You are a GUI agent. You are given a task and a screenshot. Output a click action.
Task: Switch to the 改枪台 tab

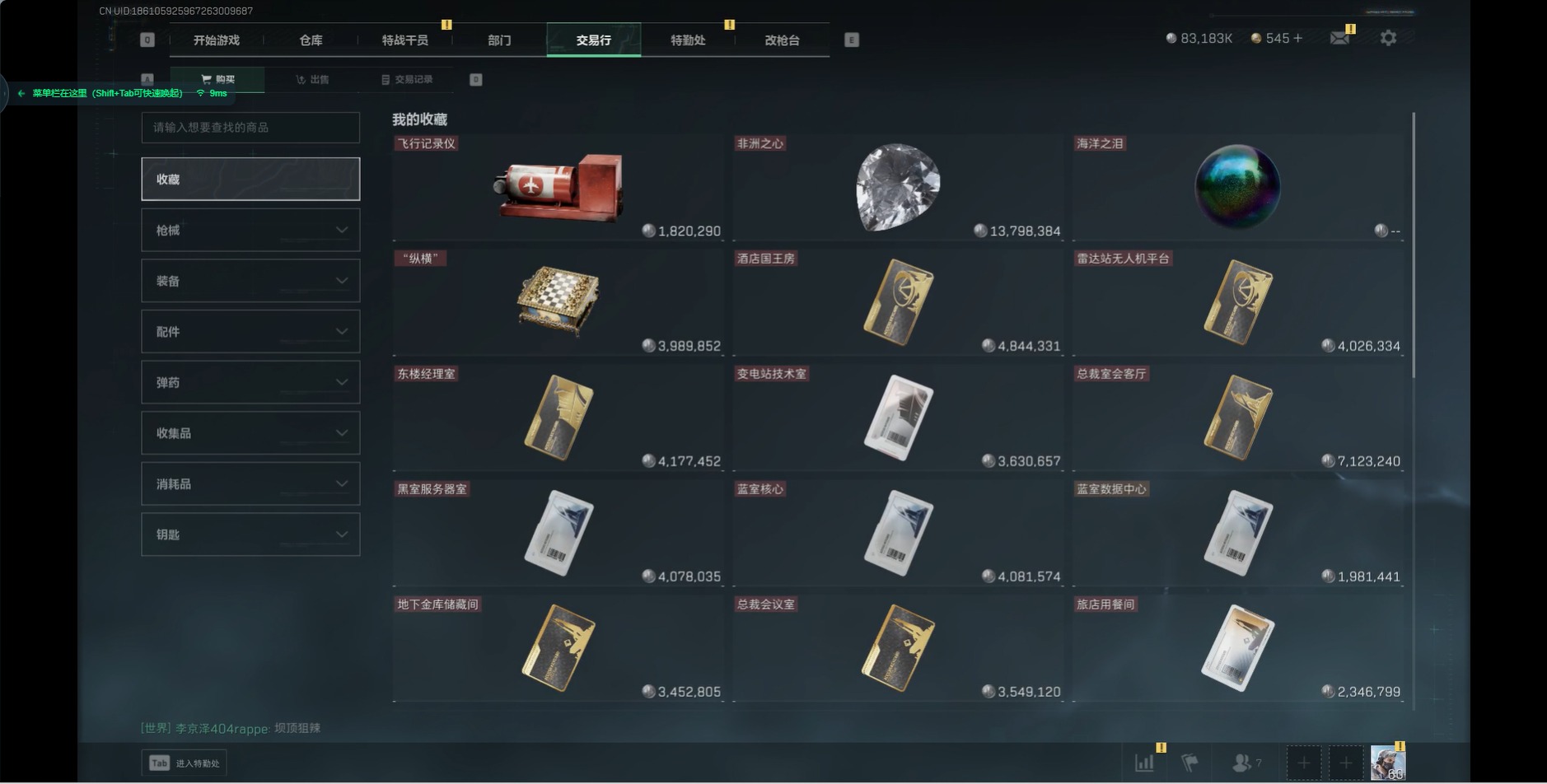(x=782, y=40)
